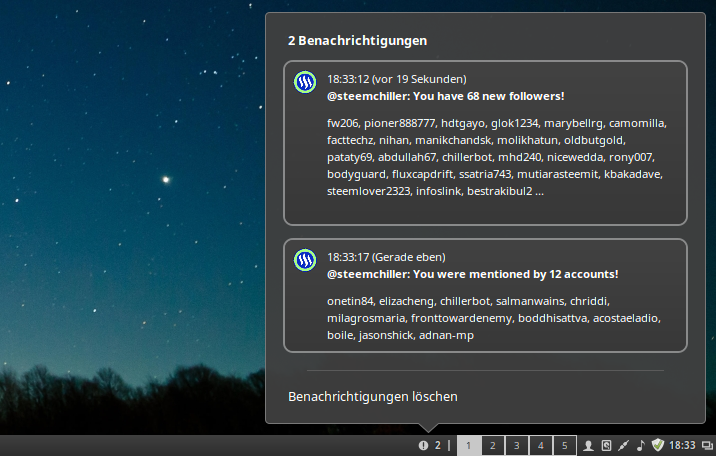The height and width of the screenshot is (456, 716).
Task: Switch to workspace 5
Action: coord(565,446)
